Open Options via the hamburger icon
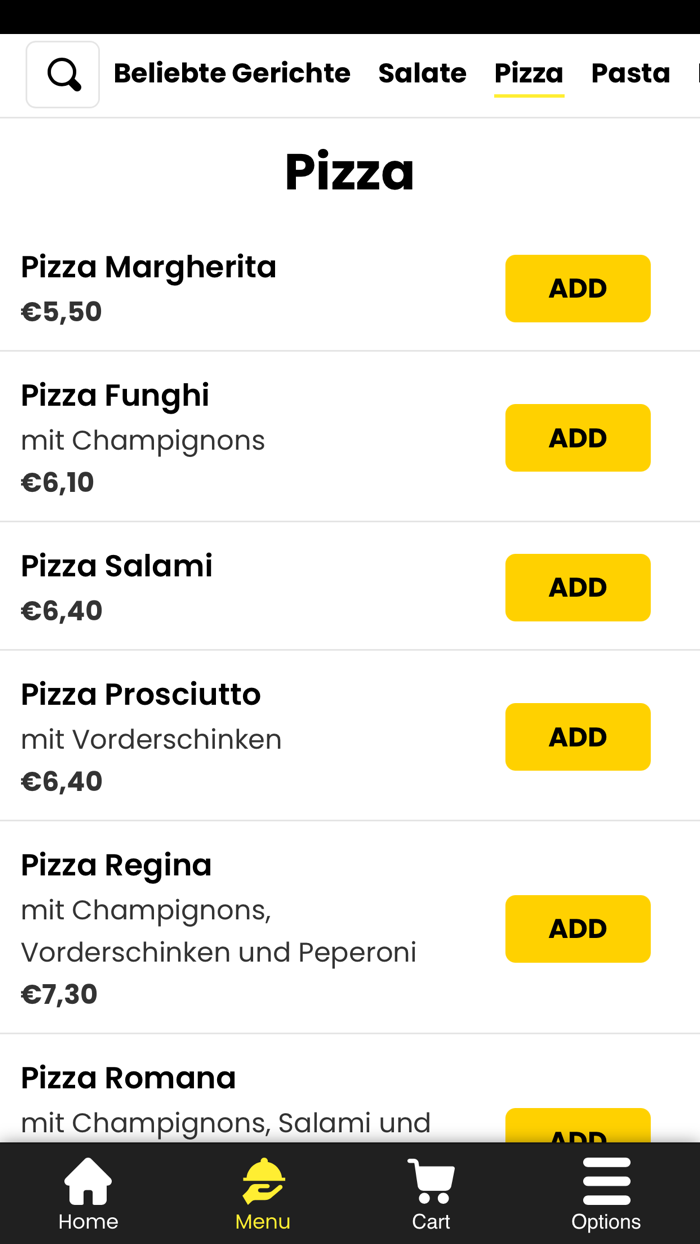The width and height of the screenshot is (700, 1244). point(606,1193)
